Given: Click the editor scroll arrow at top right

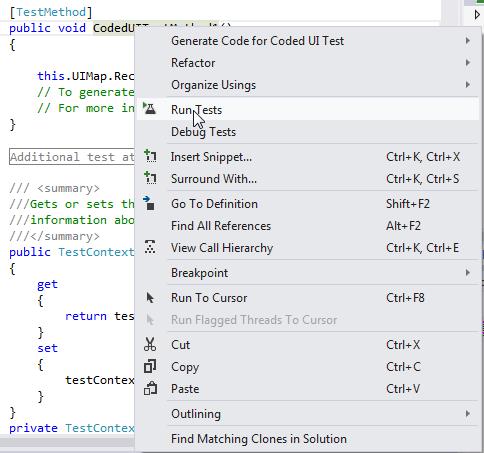Looking at the screenshot, I should pyautogui.click(x=477, y=15).
